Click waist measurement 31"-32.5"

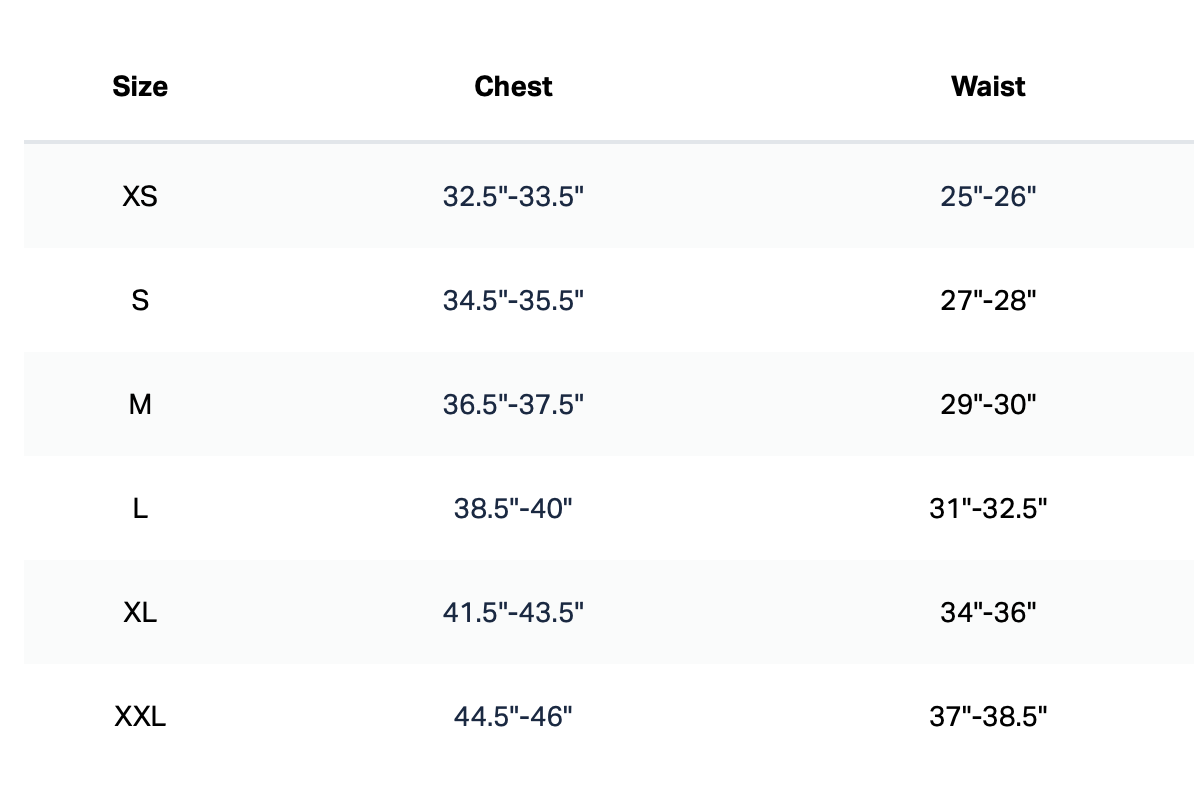pyautogui.click(x=988, y=508)
